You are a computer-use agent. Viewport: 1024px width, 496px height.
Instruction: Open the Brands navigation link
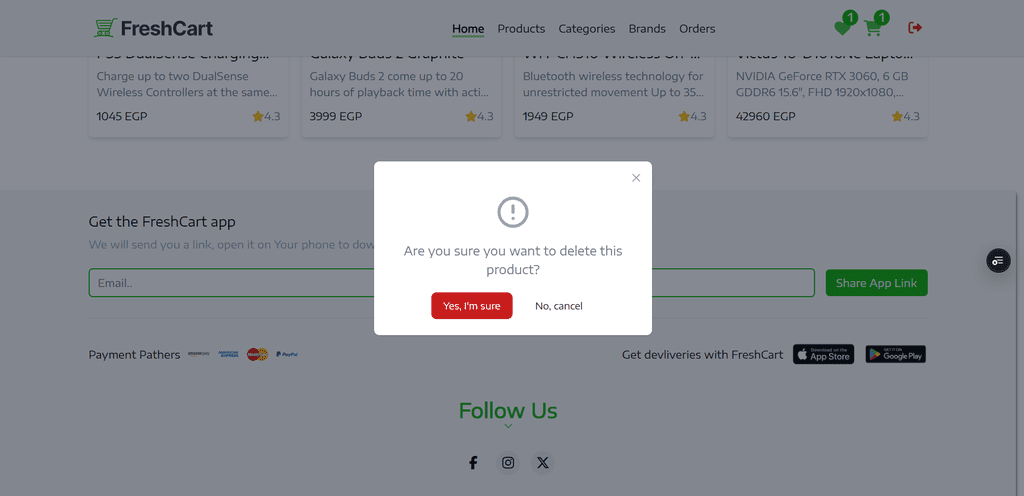(647, 29)
